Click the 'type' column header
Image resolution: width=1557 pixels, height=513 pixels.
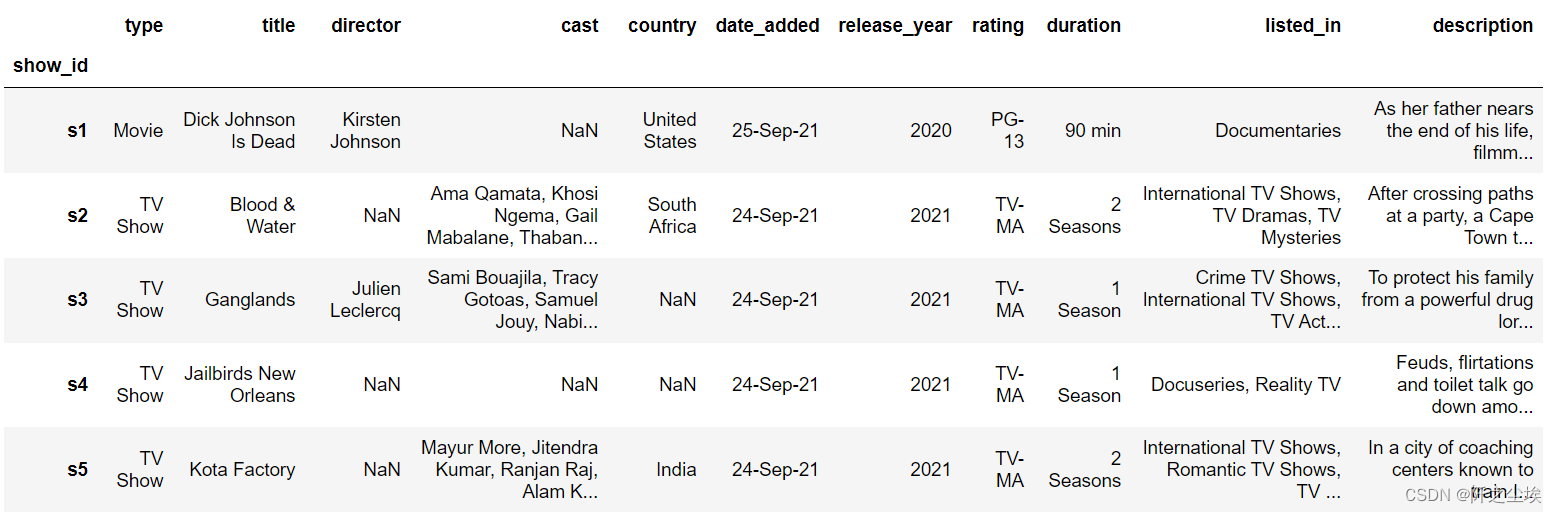pos(144,26)
